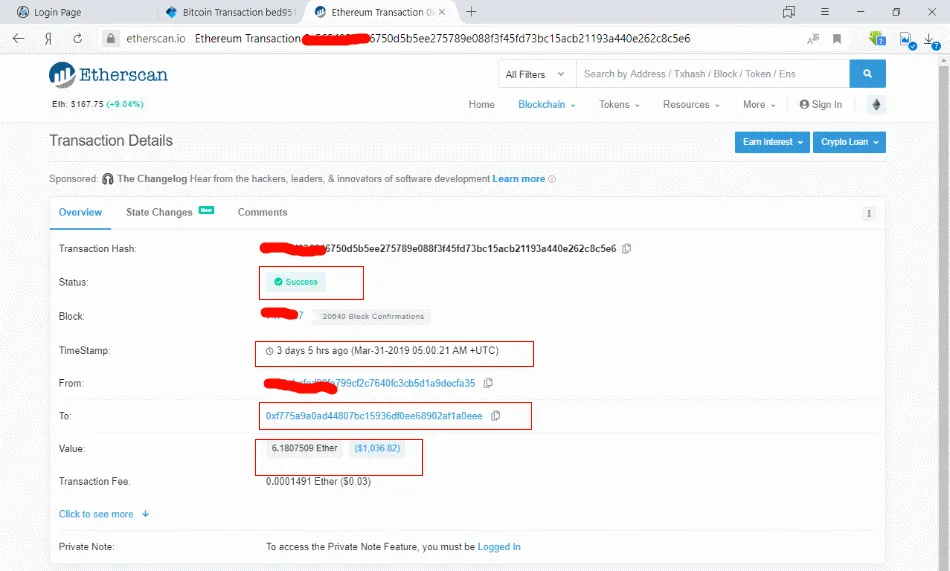Click the Logged In link
950x571 pixels.
point(499,547)
